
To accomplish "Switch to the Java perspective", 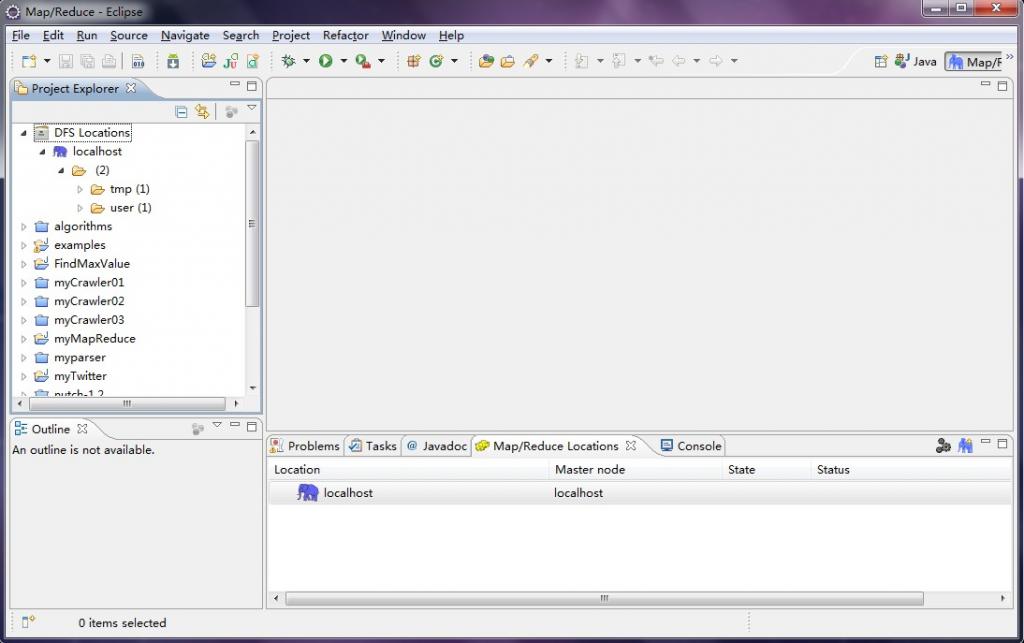I will coord(916,61).
